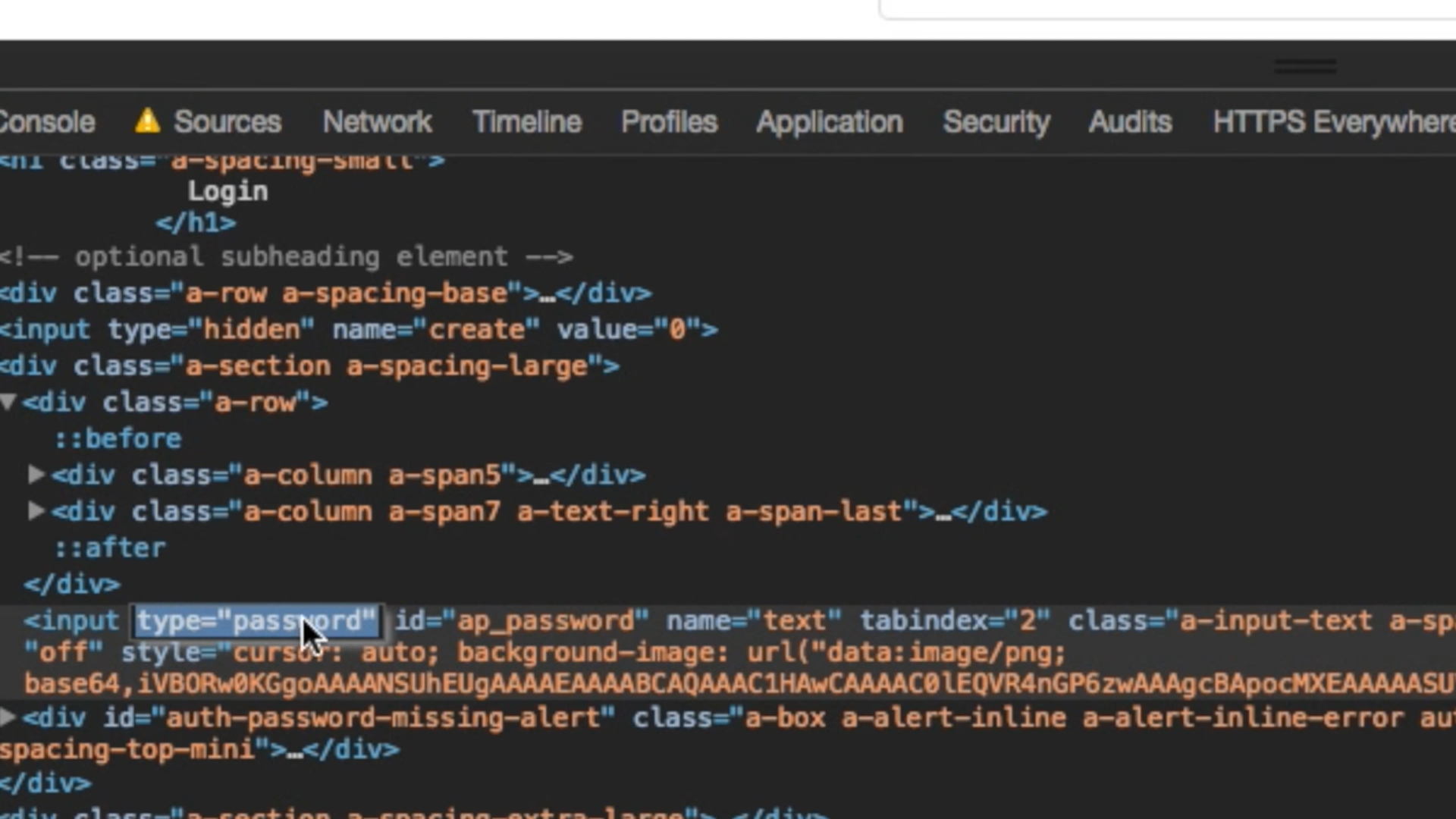The width and height of the screenshot is (1456, 819).
Task: Grab the DevTools panel drag handle
Action: [x=1304, y=67]
